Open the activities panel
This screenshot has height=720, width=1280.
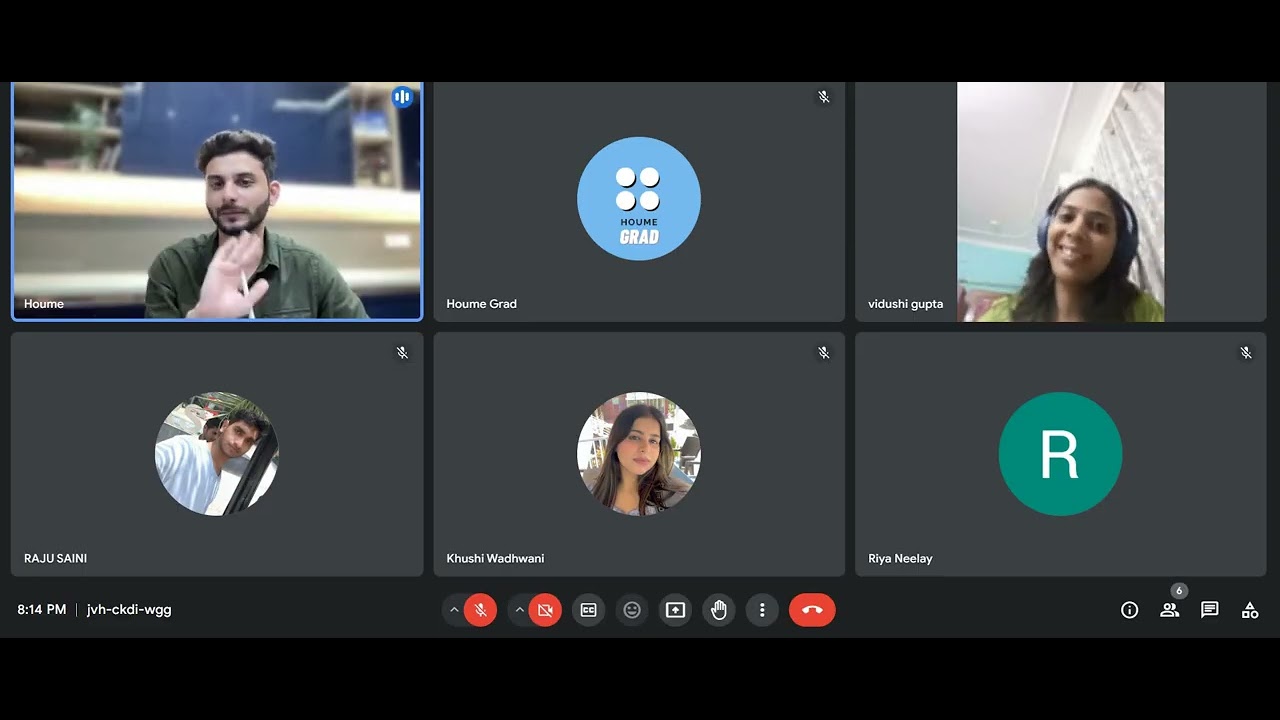pyautogui.click(x=1250, y=610)
